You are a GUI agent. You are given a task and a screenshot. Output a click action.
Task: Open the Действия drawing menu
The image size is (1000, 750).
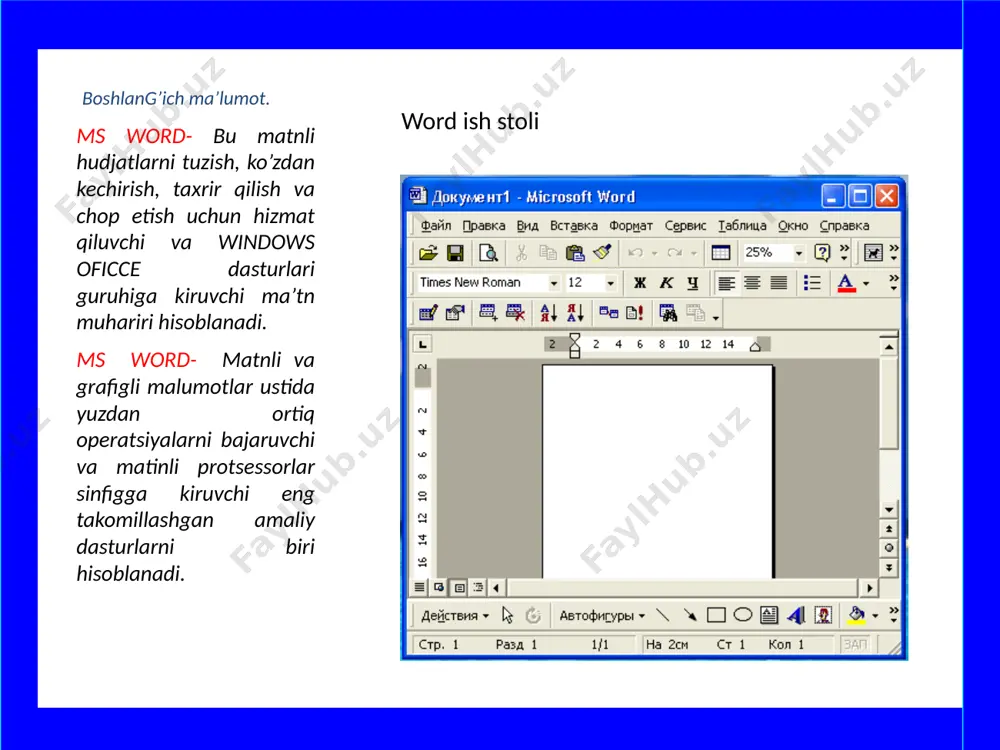455,615
